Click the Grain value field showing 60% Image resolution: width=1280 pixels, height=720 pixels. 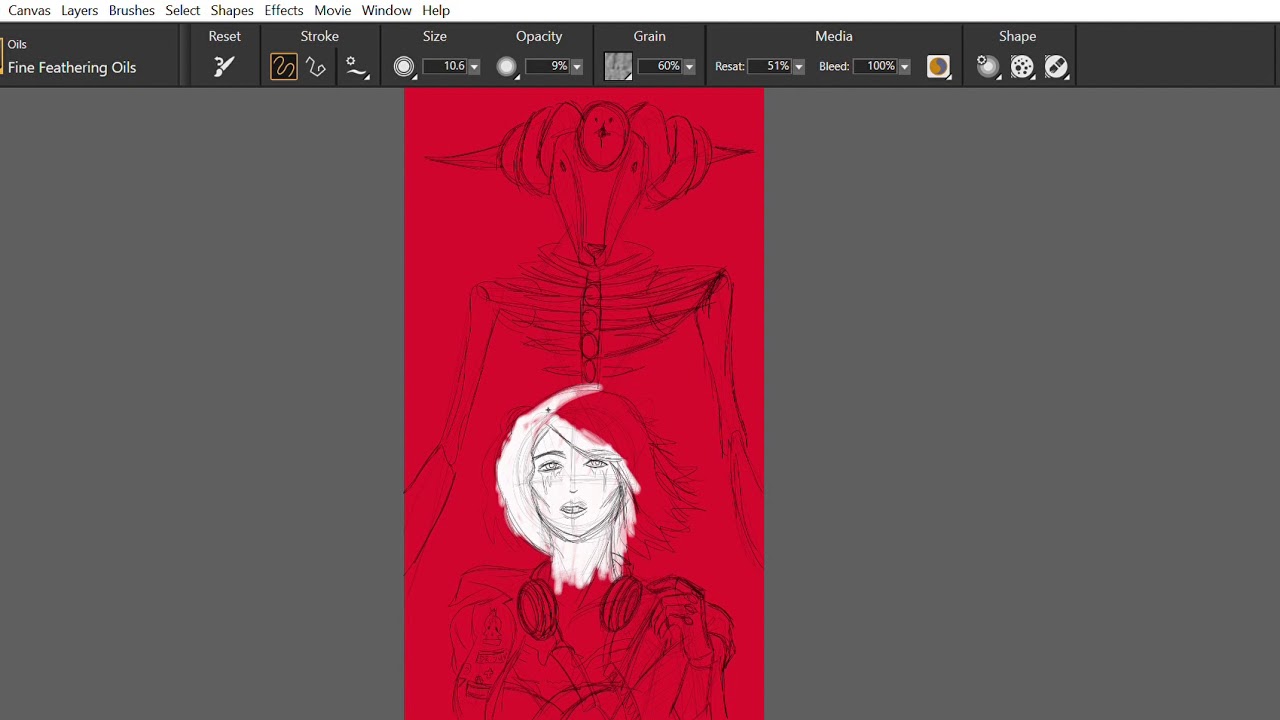point(660,66)
